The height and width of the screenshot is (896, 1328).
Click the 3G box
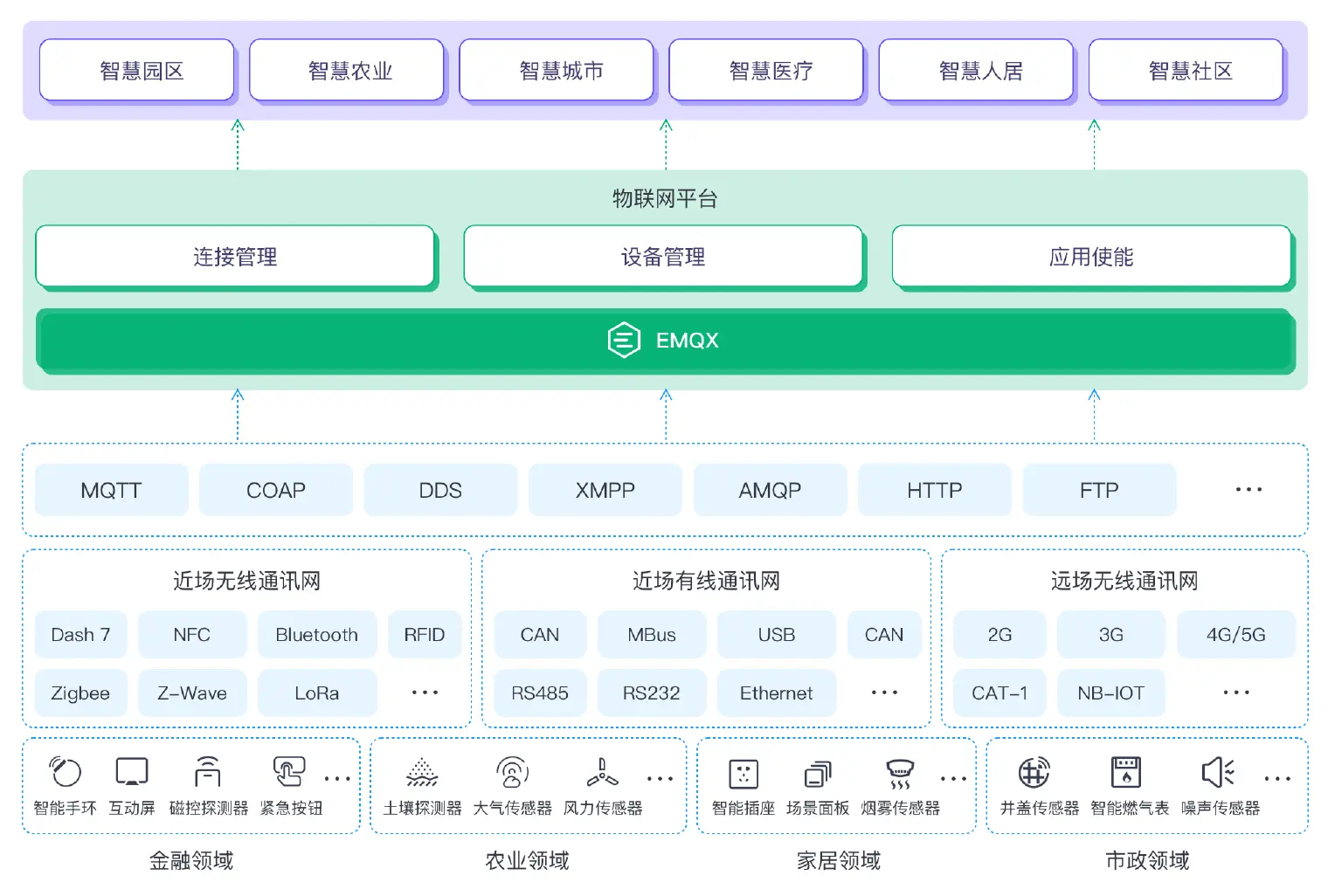point(1111,635)
